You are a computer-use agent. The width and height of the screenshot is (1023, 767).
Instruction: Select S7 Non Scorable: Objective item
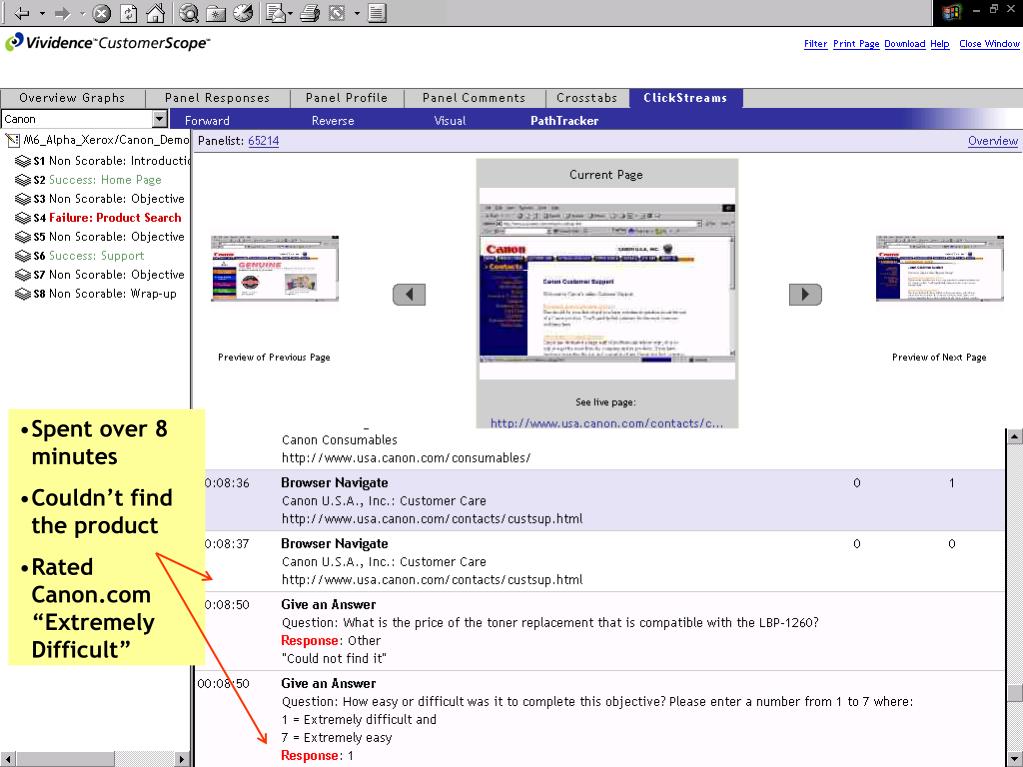point(109,275)
